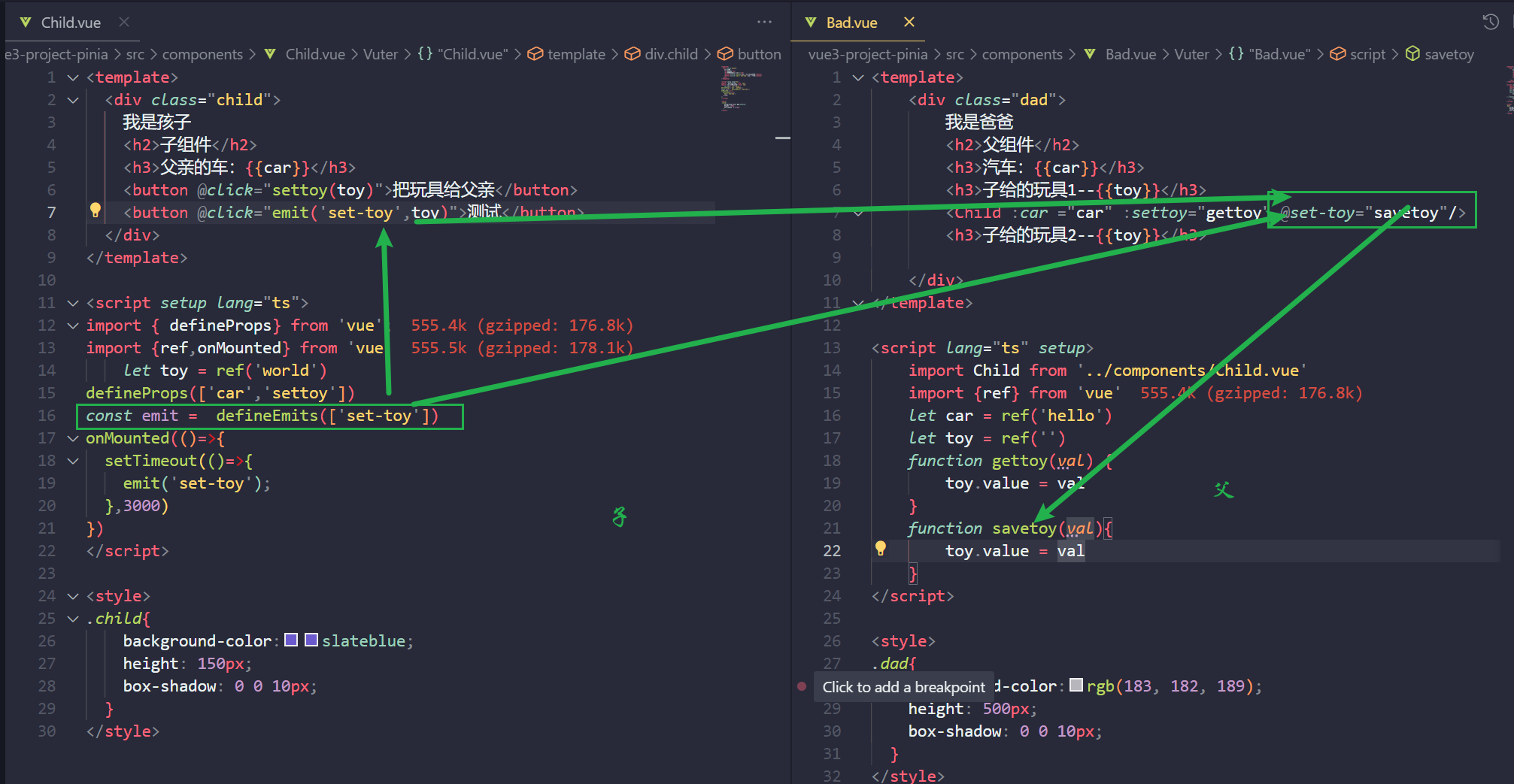Viewport: 1514px width, 784px height.
Task: Click defineEmits call on line 16
Action: click(327, 416)
